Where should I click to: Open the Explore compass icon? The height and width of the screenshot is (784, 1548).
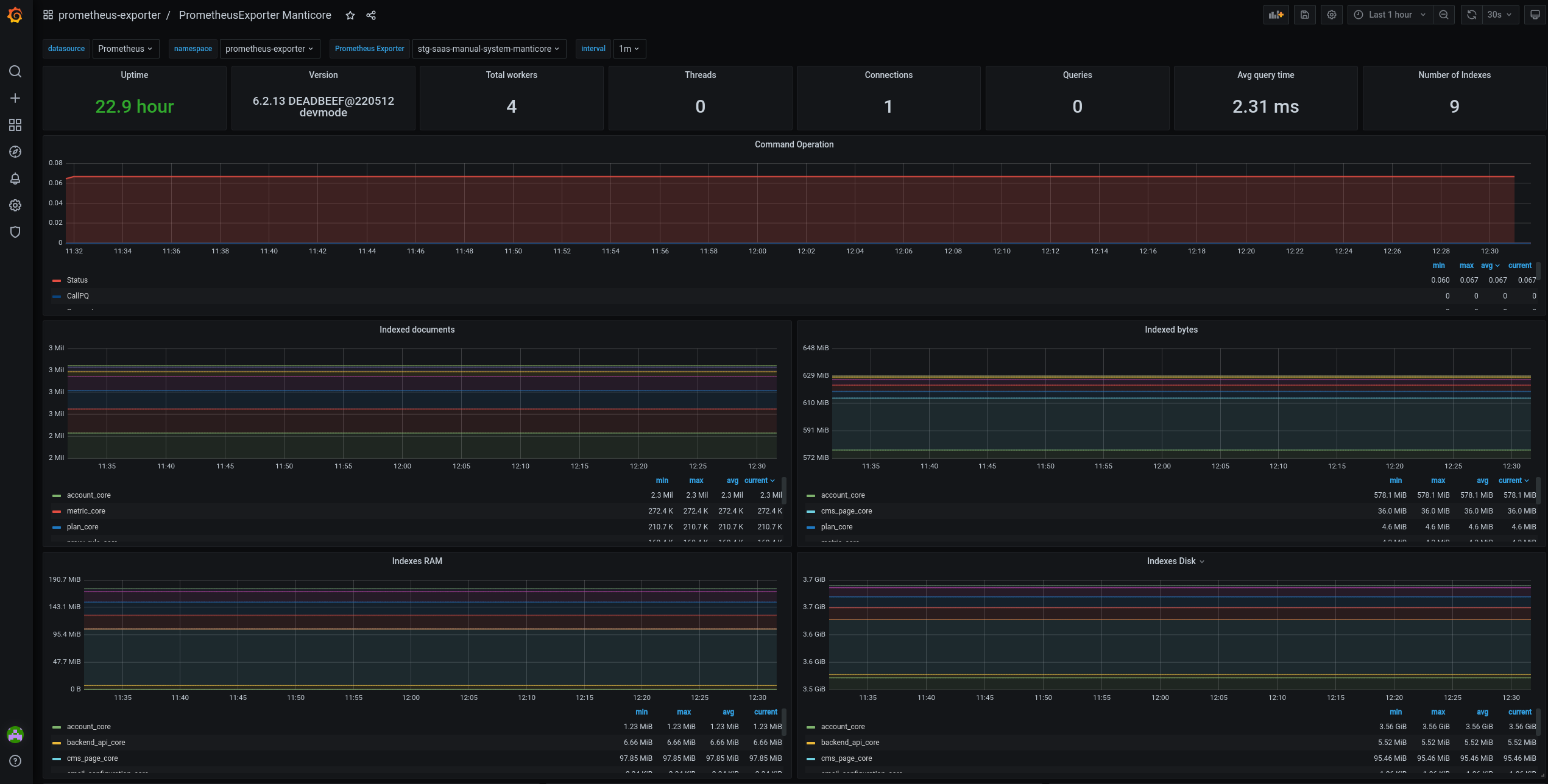coord(15,152)
